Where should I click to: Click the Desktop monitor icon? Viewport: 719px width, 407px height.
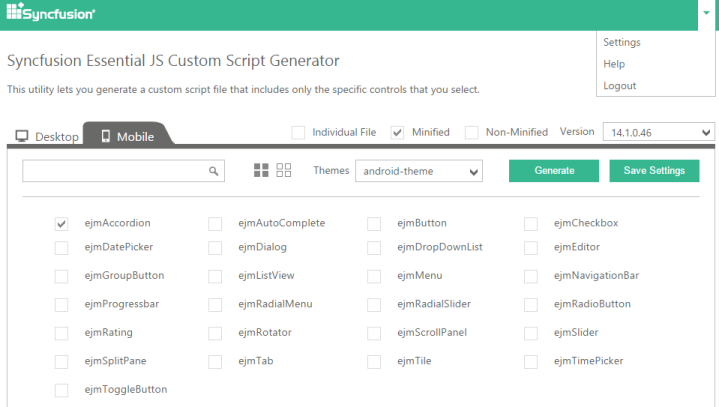(x=22, y=136)
